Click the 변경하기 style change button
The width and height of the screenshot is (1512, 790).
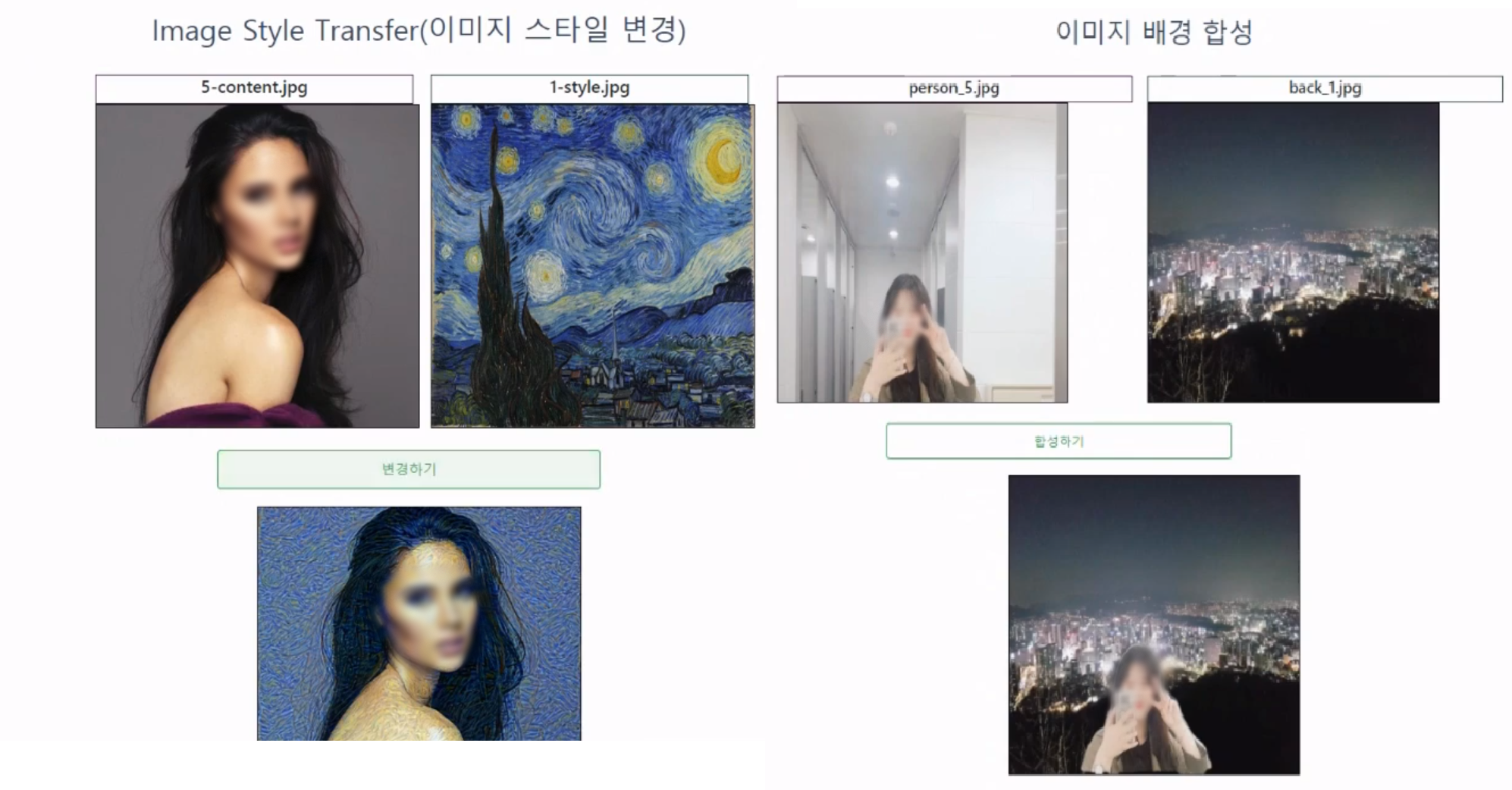[x=409, y=469]
